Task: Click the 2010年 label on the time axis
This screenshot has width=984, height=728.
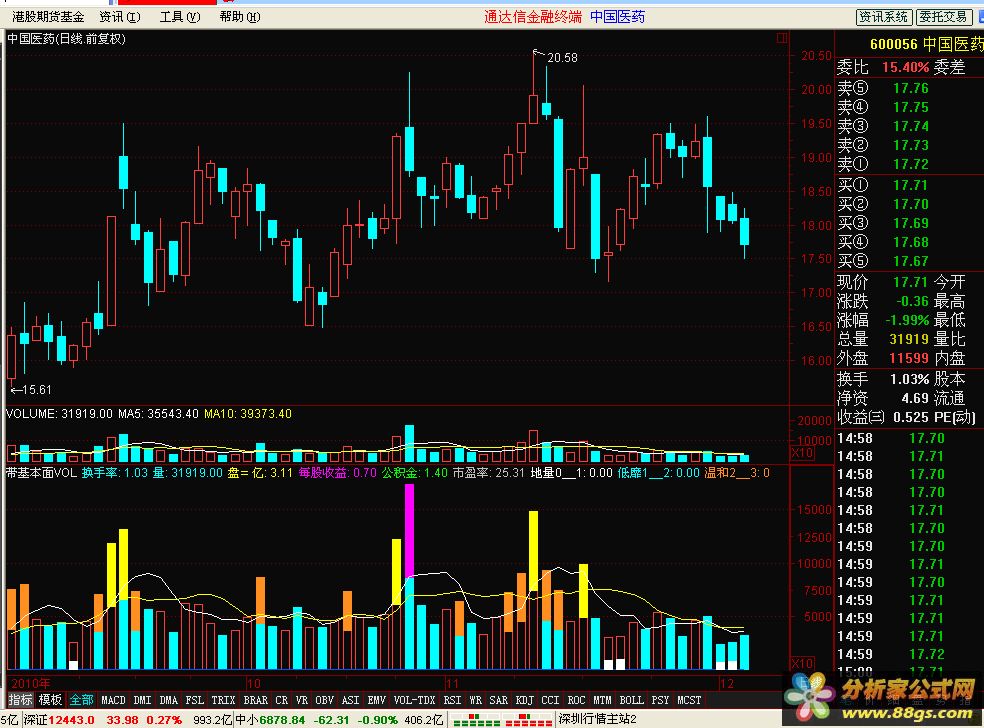Action: [31, 683]
